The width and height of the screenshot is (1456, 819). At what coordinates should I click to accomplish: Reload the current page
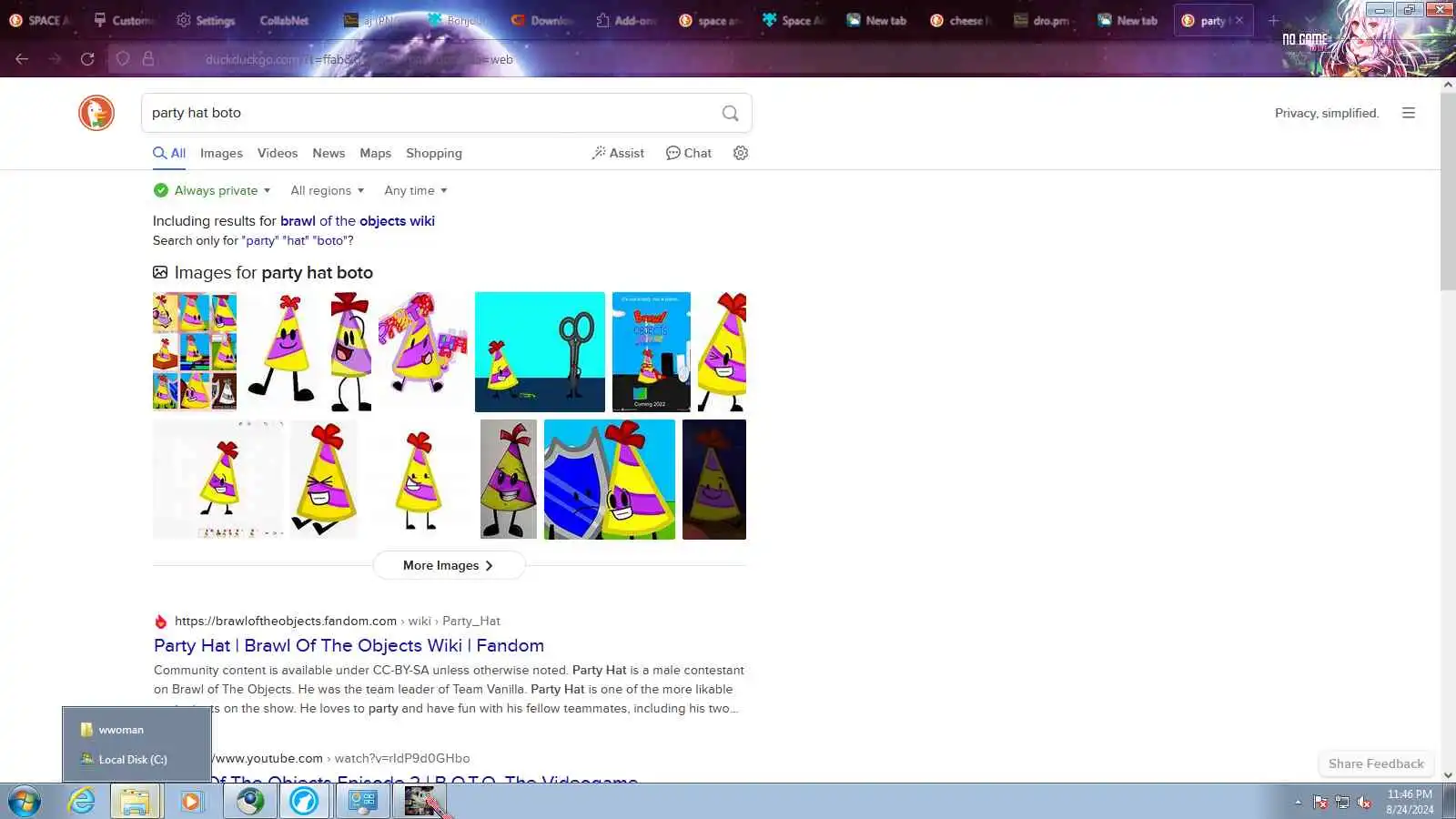click(87, 59)
